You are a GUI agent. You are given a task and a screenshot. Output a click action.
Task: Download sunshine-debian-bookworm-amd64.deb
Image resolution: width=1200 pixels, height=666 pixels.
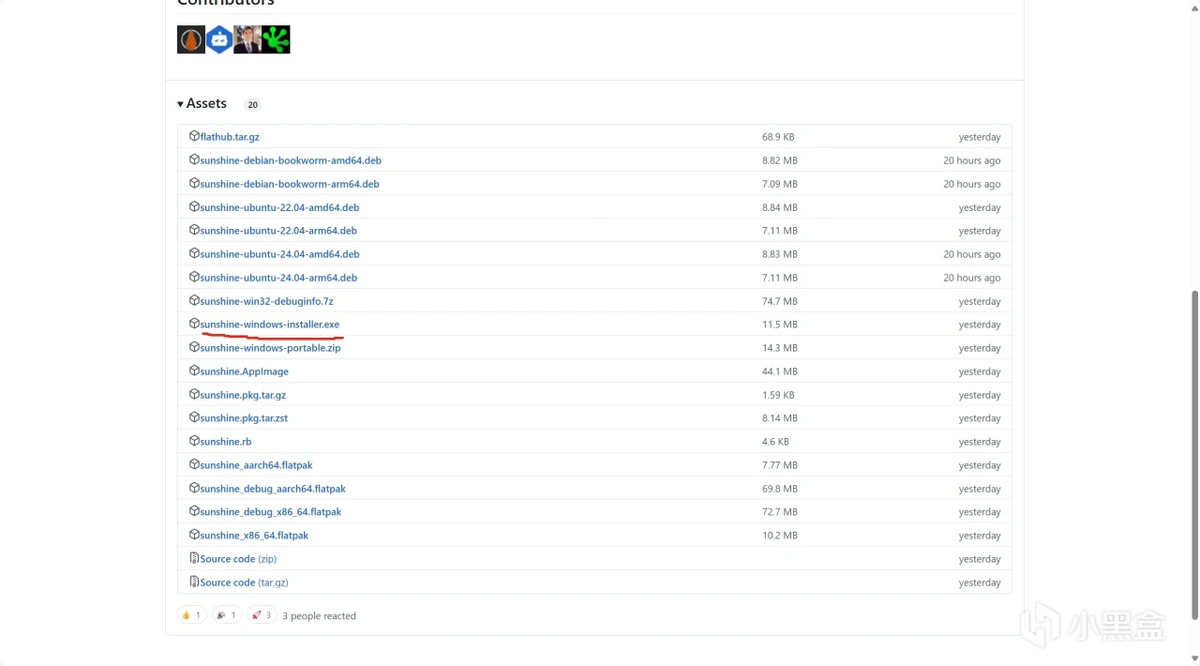coord(290,160)
